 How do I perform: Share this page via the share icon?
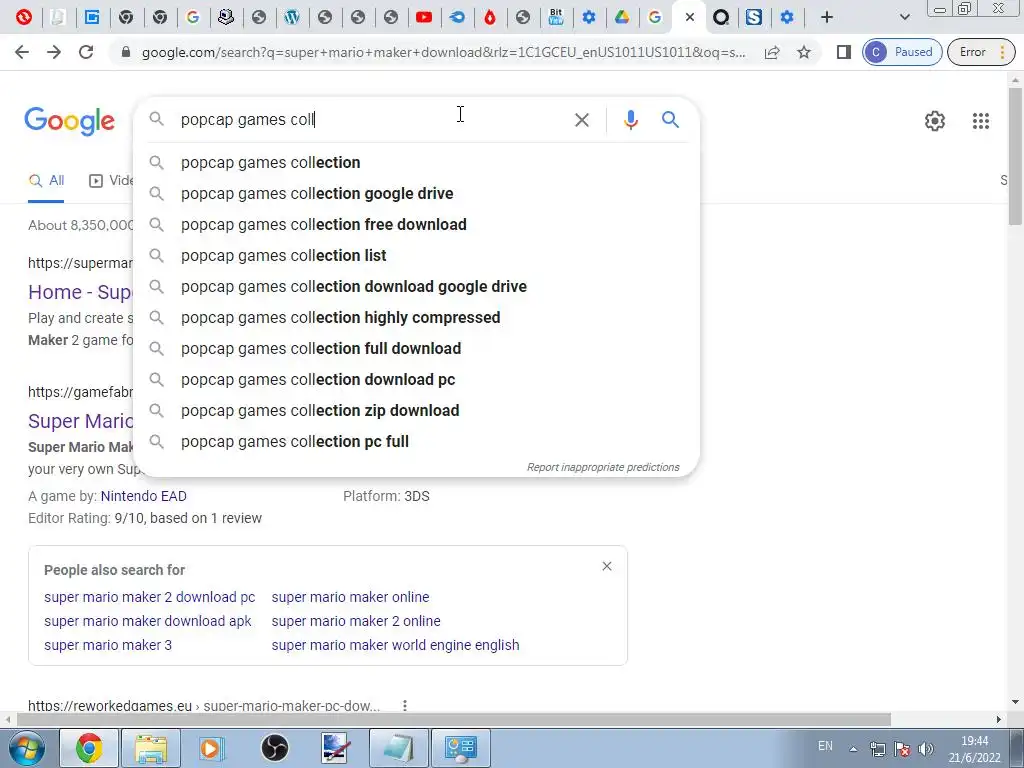coord(772,52)
